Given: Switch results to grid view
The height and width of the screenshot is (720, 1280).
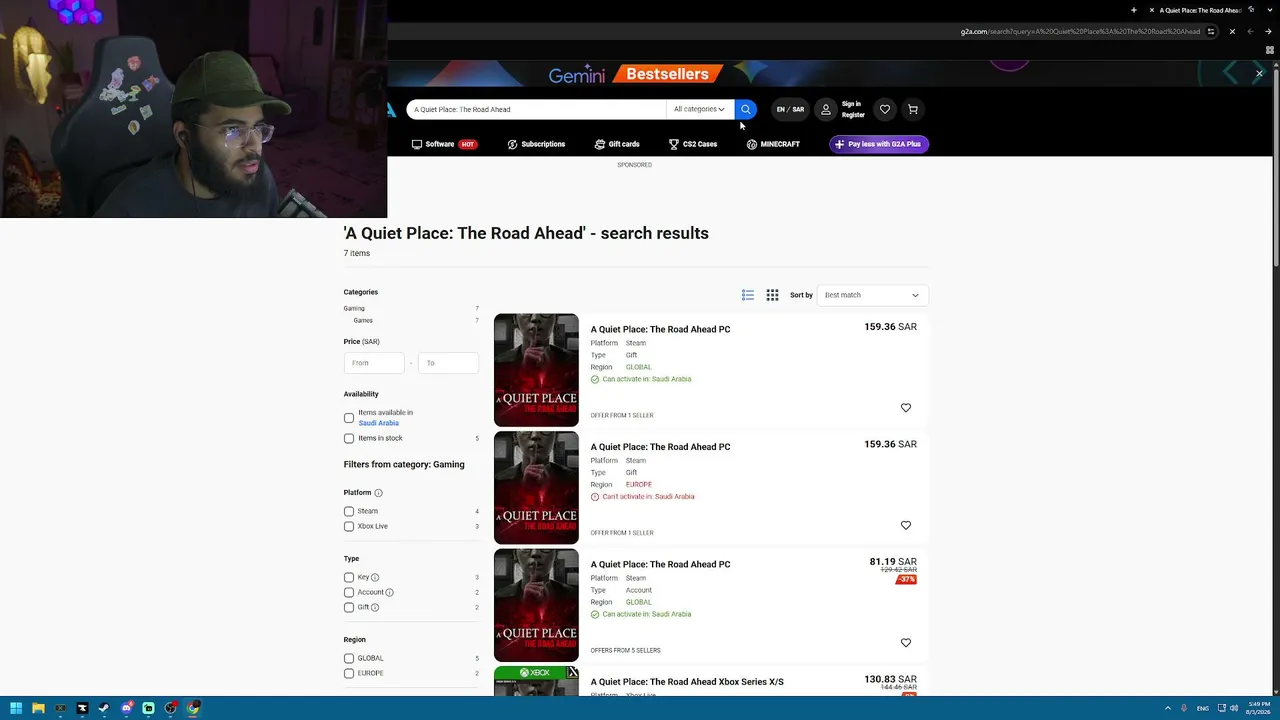Looking at the screenshot, I should click(x=773, y=295).
